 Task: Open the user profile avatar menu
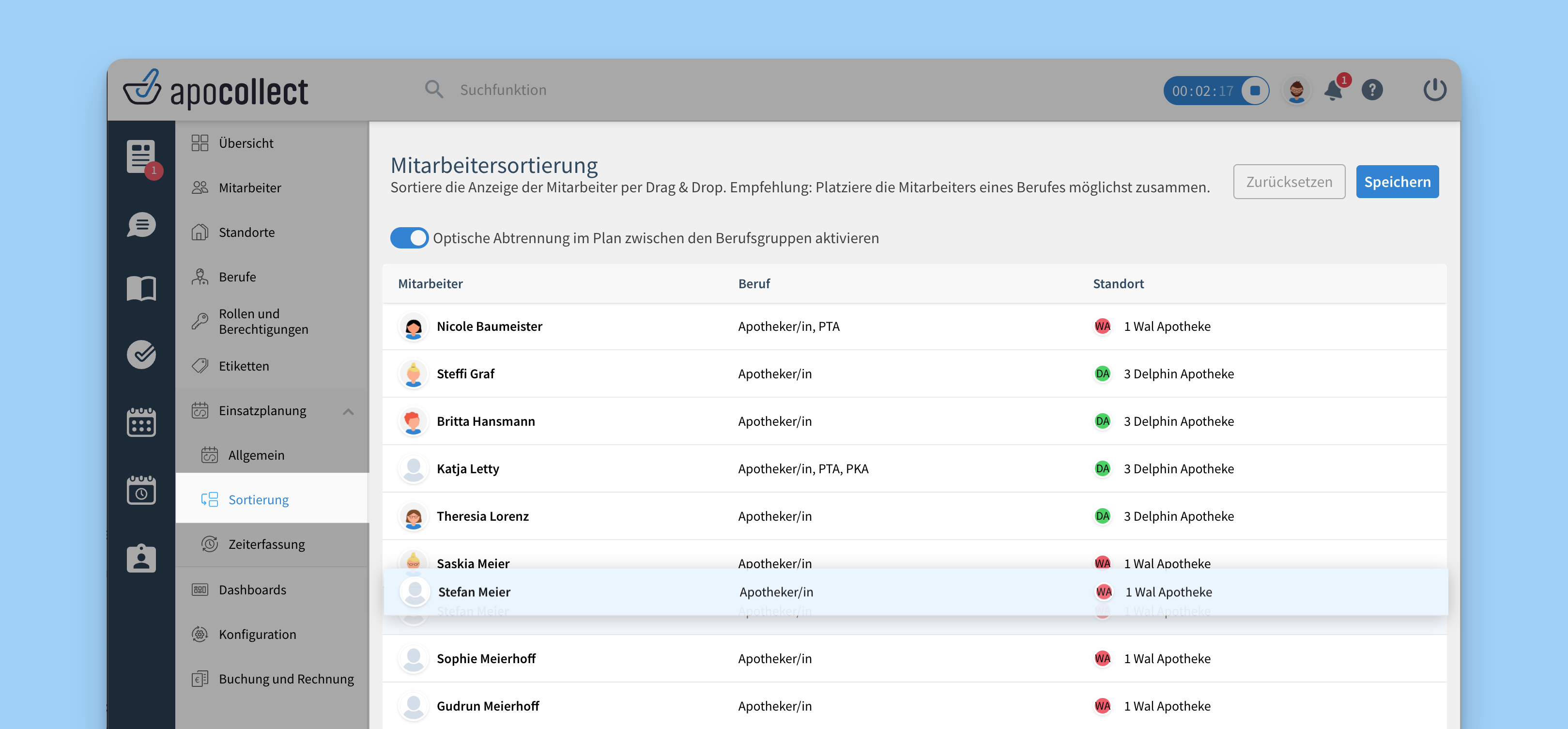(x=1296, y=91)
